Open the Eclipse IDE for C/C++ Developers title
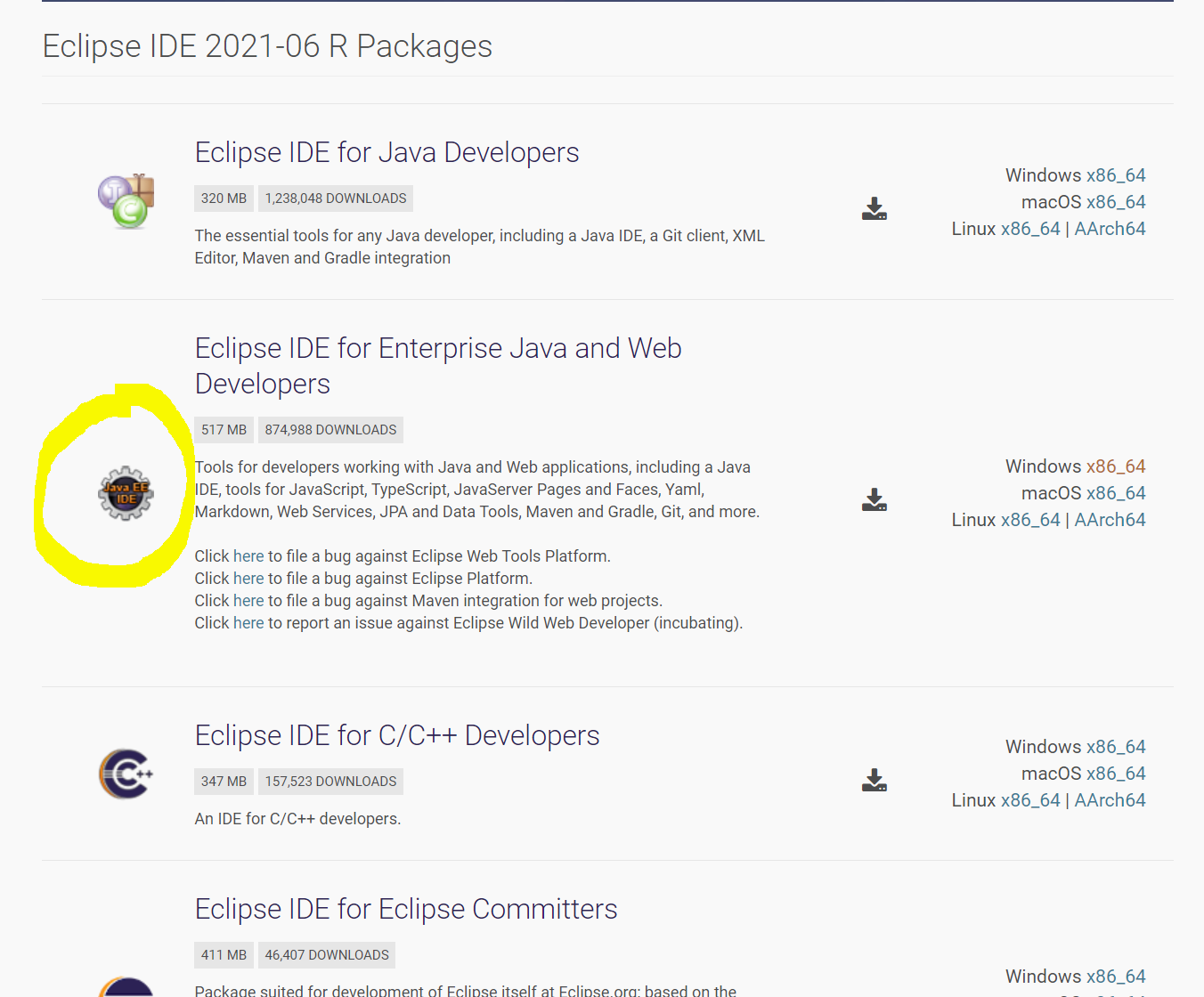Image resolution: width=1204 pixels, height=997 pixels. (397, 735)
